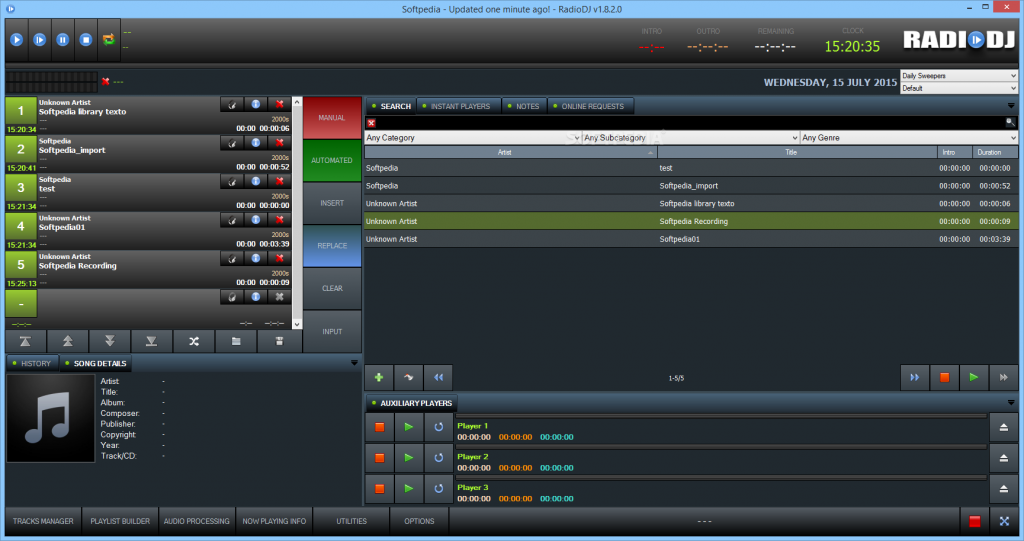
Task: Load a playlist with the folder icon
Action: [x=236, y=341]
